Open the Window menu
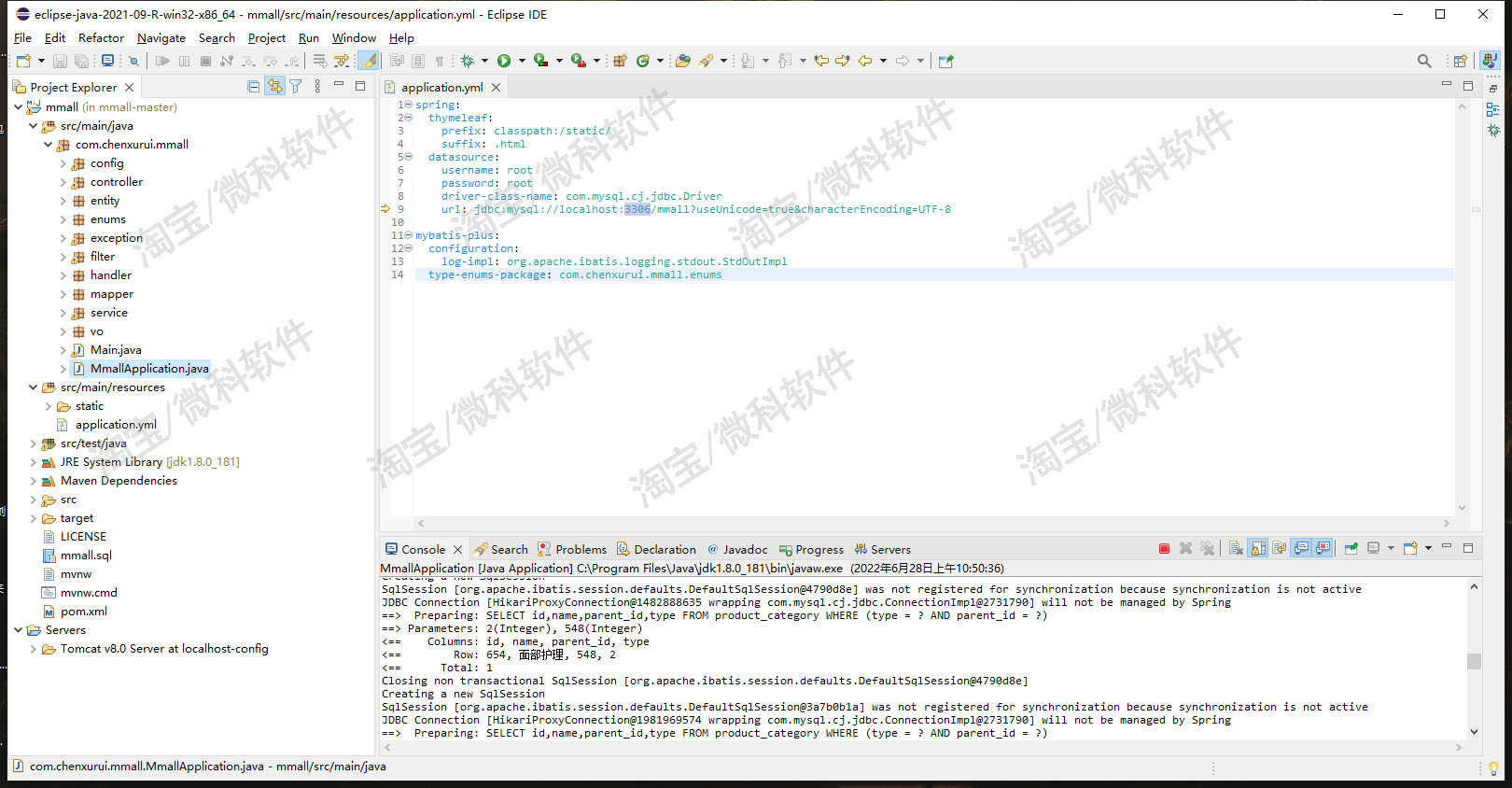The width and height of the screenshot is (1512, 788). pyautogui.click(x=354, y=37)
